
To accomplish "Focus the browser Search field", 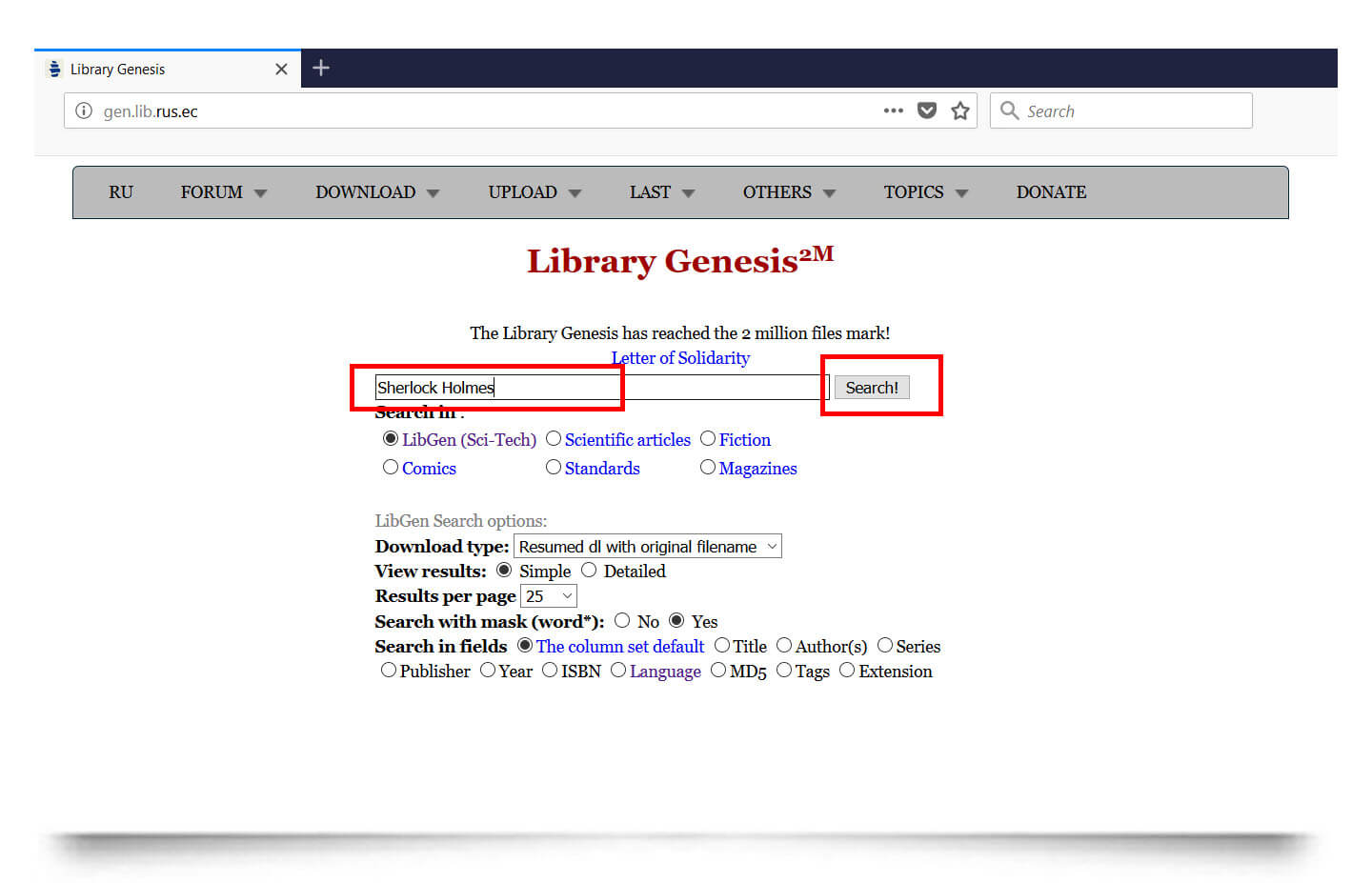I will click(x=1120, y=110).
